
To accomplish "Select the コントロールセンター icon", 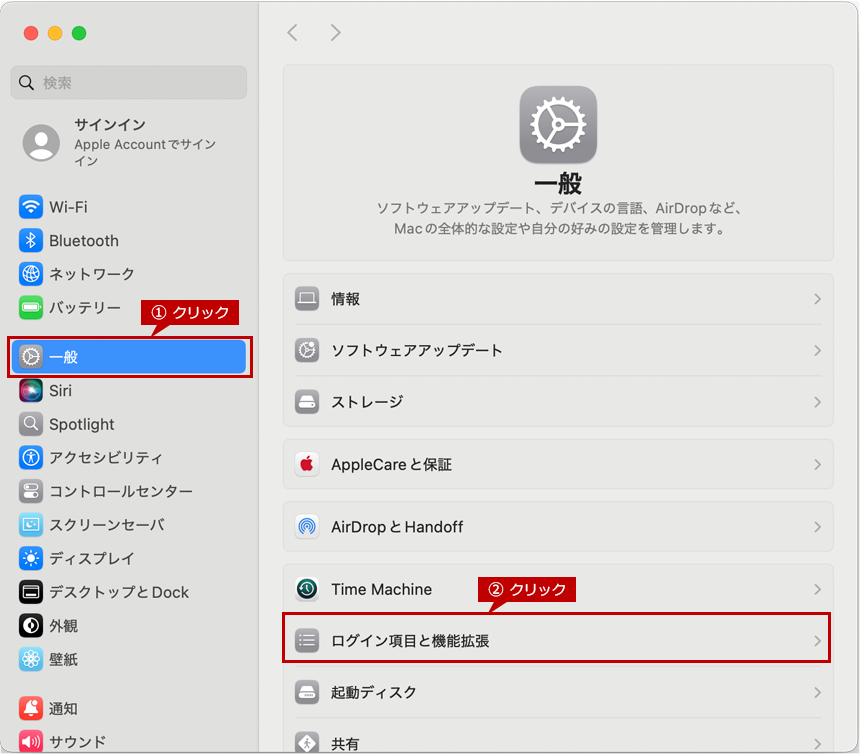I will click(31, 491).
